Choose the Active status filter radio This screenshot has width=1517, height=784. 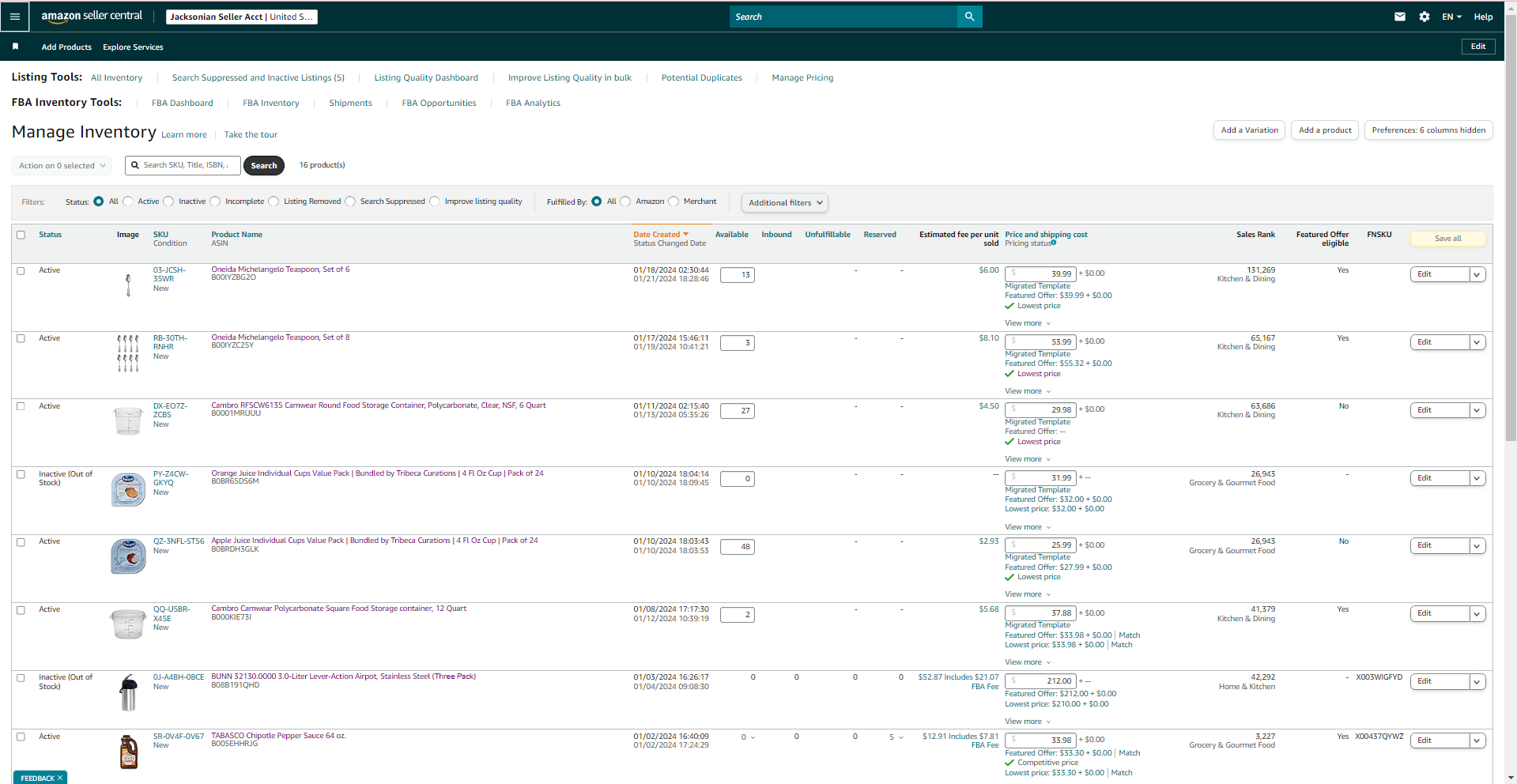128,202
